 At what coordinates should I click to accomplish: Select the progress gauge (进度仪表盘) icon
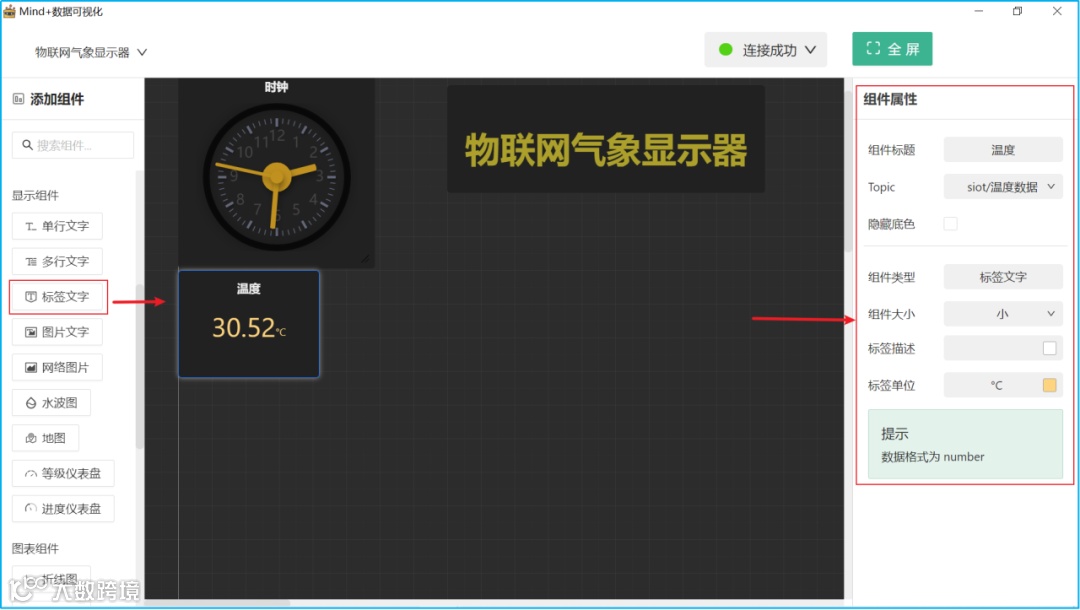point(30,509)
